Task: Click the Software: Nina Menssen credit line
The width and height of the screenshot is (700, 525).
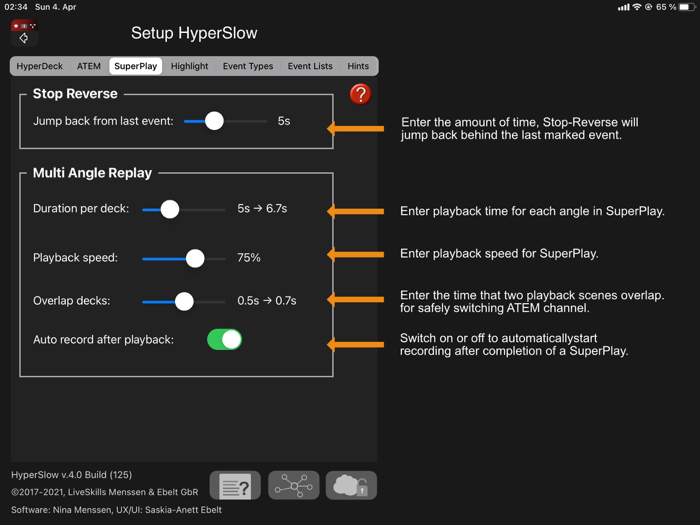Action: tap(116, 510)
